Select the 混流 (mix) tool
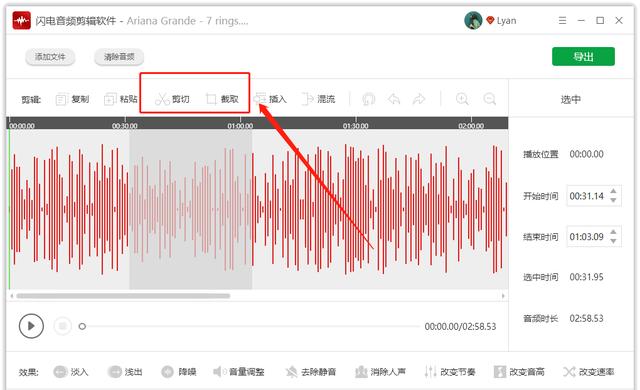Screen dimensions: 640x390 318,99
